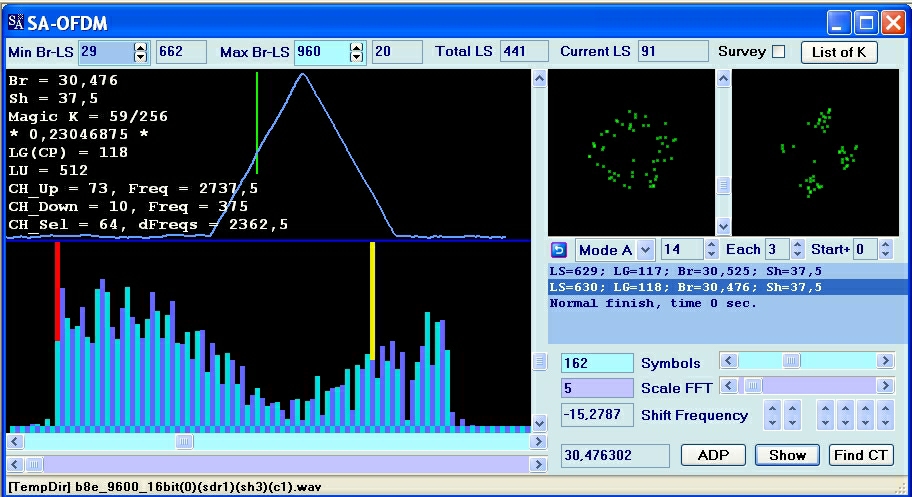Click the Symbols slider thumb
The image size is (912, 497).
point(790,361)
